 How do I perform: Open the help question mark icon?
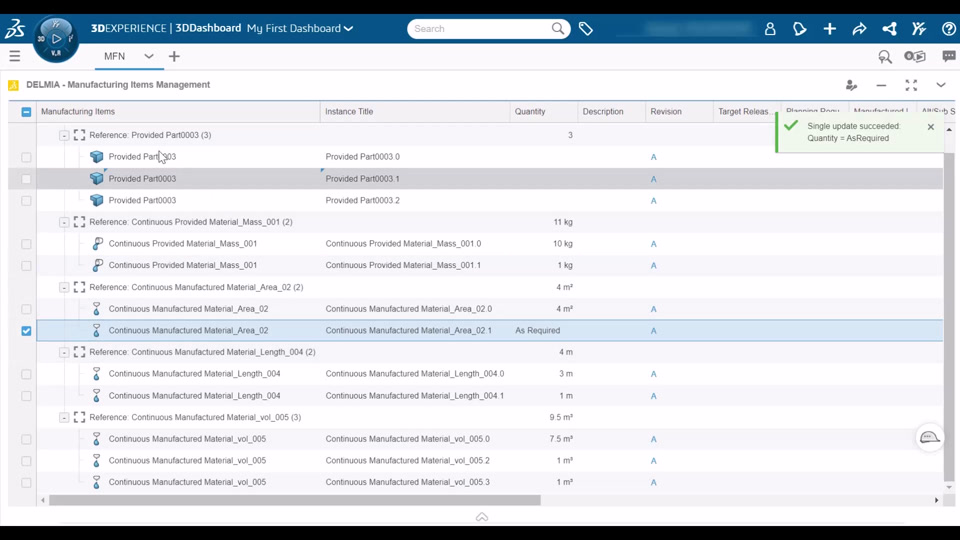[948, 29]
